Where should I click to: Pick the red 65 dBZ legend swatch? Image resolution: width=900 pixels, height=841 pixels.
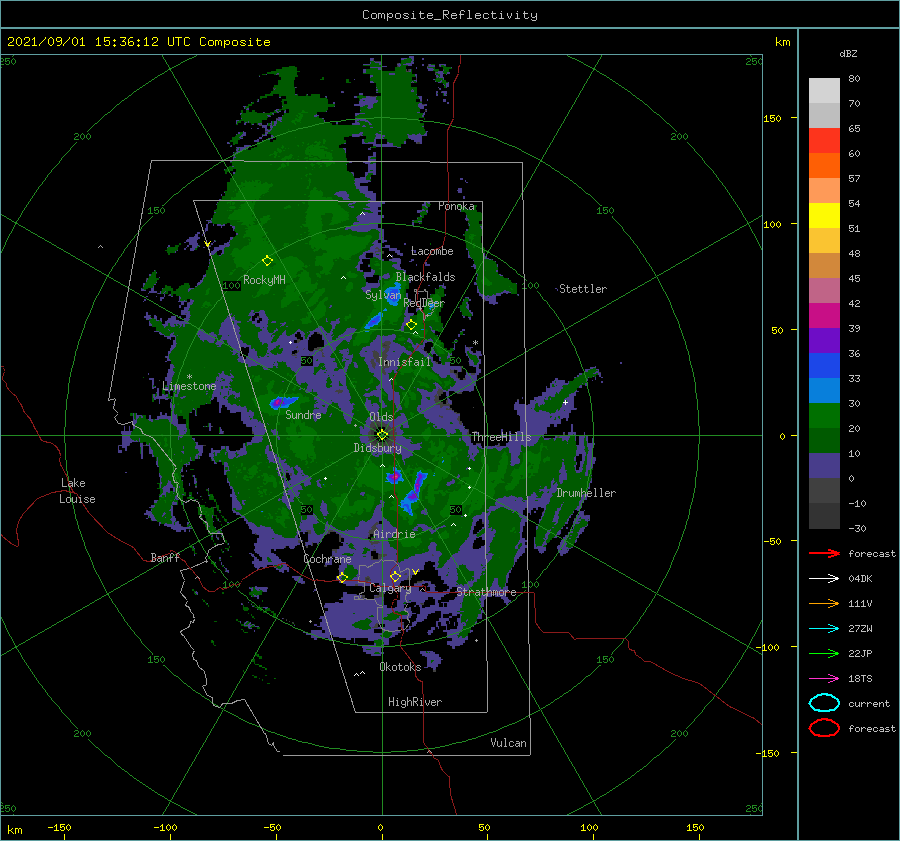(x=824, y=141)
